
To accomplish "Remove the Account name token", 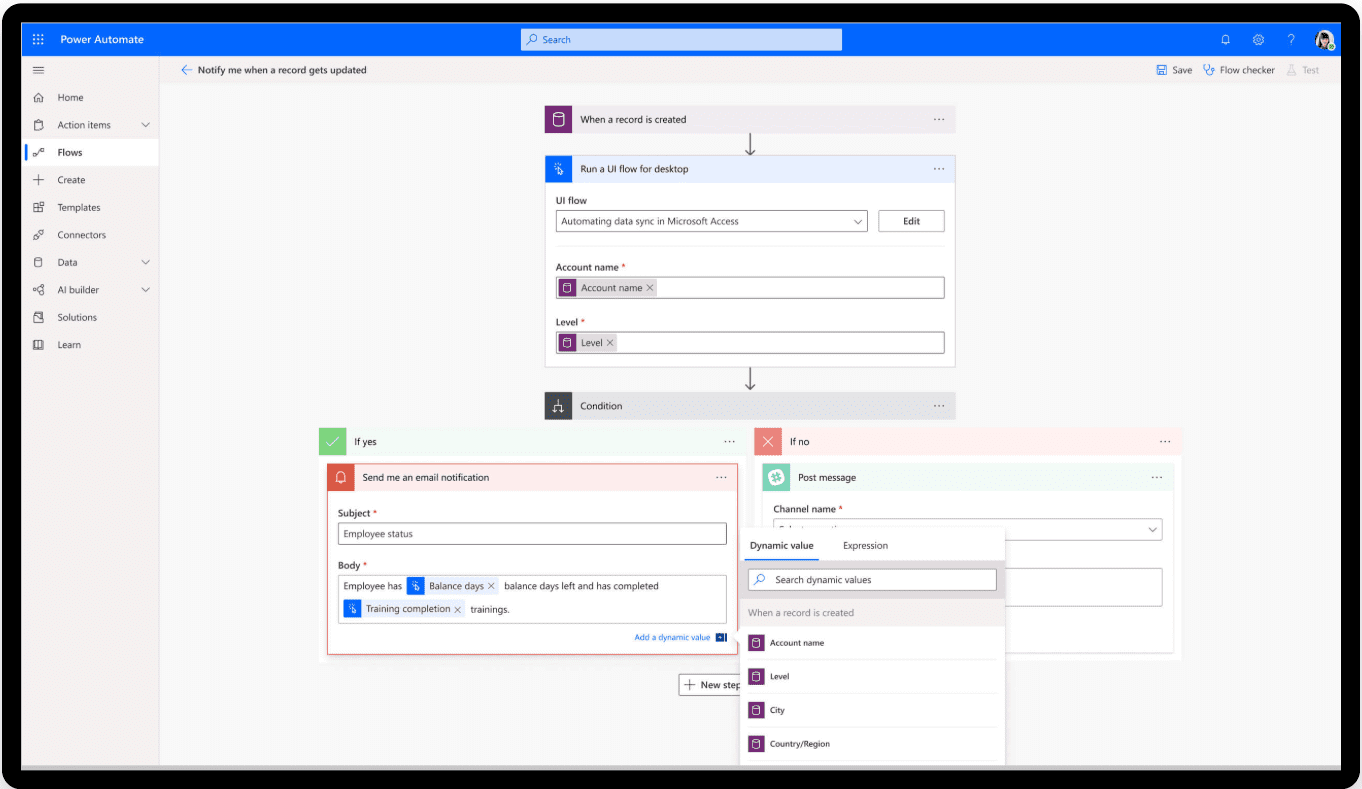I will [650, 288].
